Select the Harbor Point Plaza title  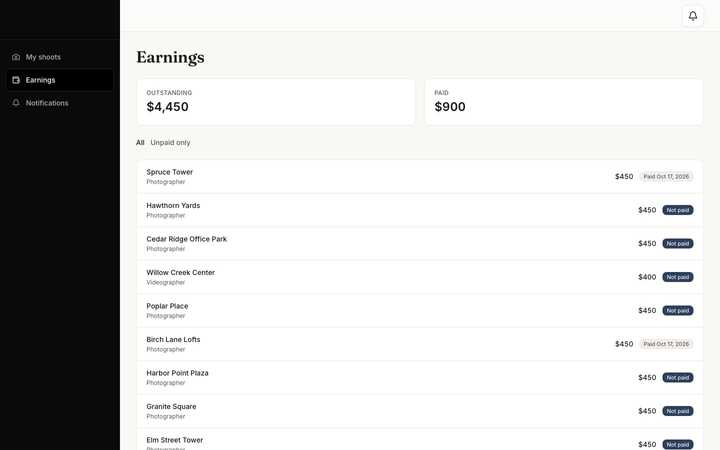[177, 373]
